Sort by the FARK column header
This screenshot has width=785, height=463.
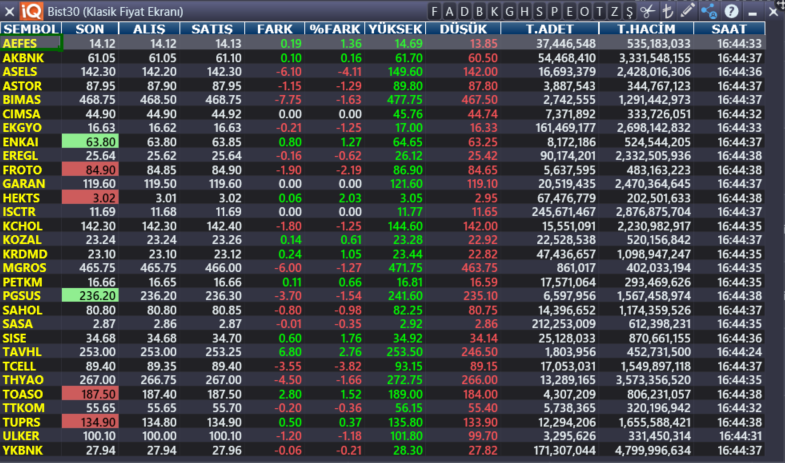(x=274, y=29)
